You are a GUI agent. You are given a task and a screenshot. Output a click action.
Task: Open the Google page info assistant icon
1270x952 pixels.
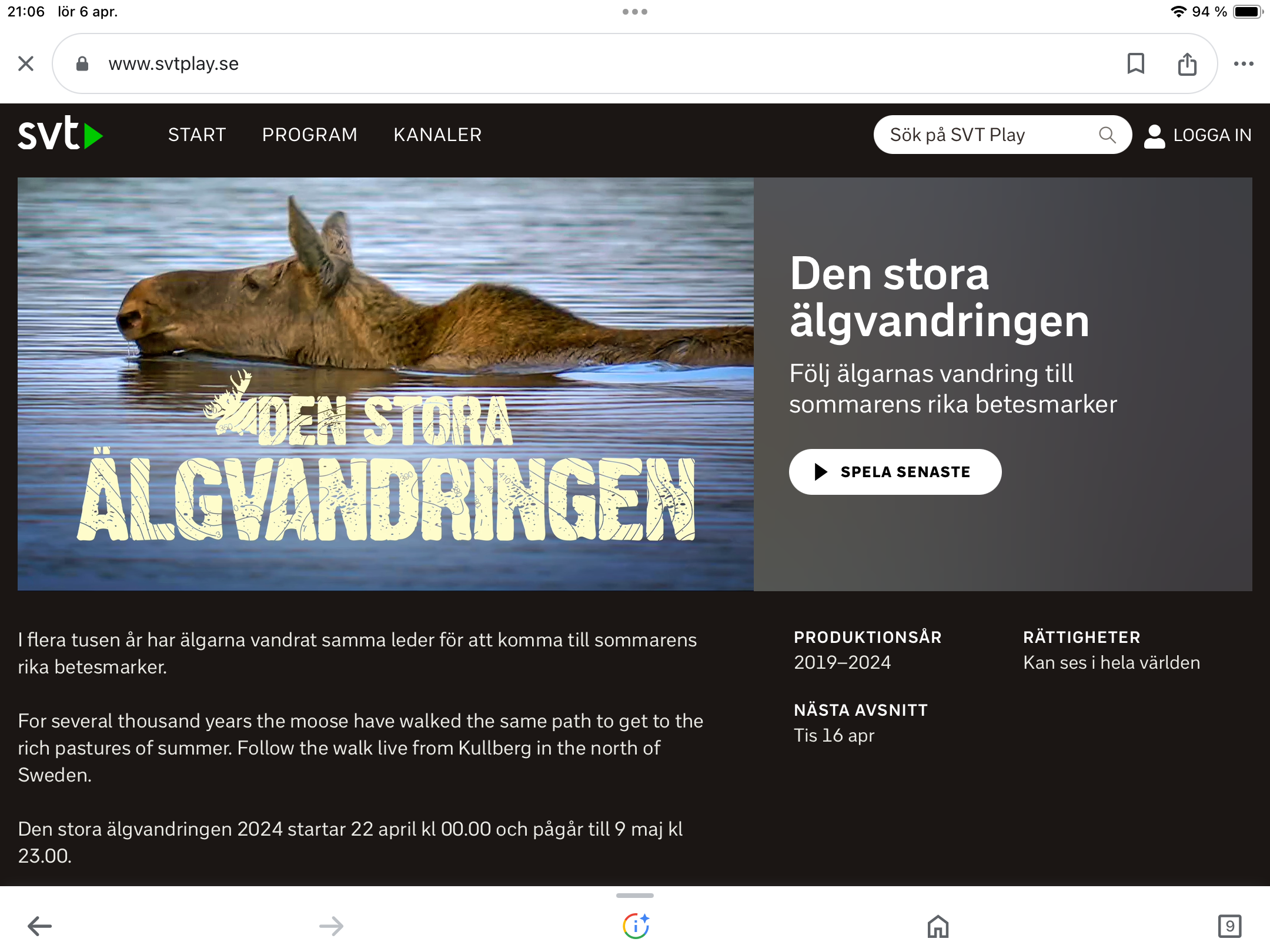pos(636,926)
